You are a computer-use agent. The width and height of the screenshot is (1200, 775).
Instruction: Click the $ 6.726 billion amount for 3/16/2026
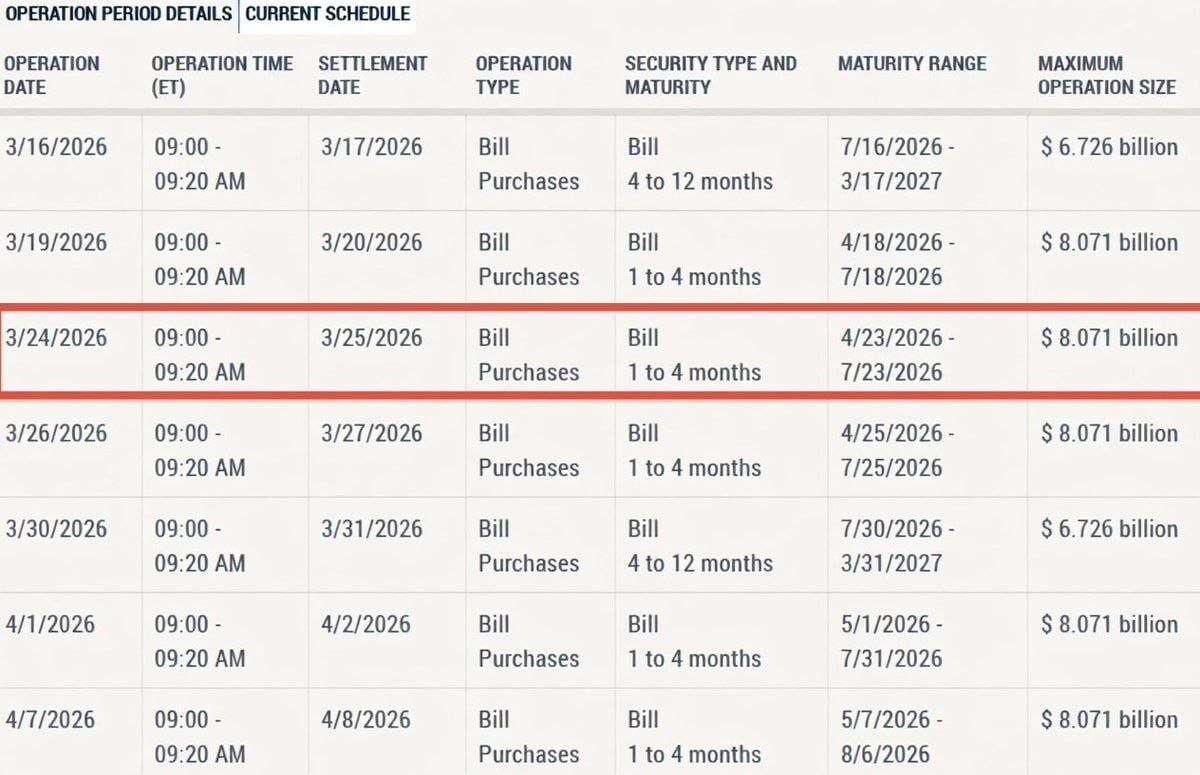tap(1109, 147)
